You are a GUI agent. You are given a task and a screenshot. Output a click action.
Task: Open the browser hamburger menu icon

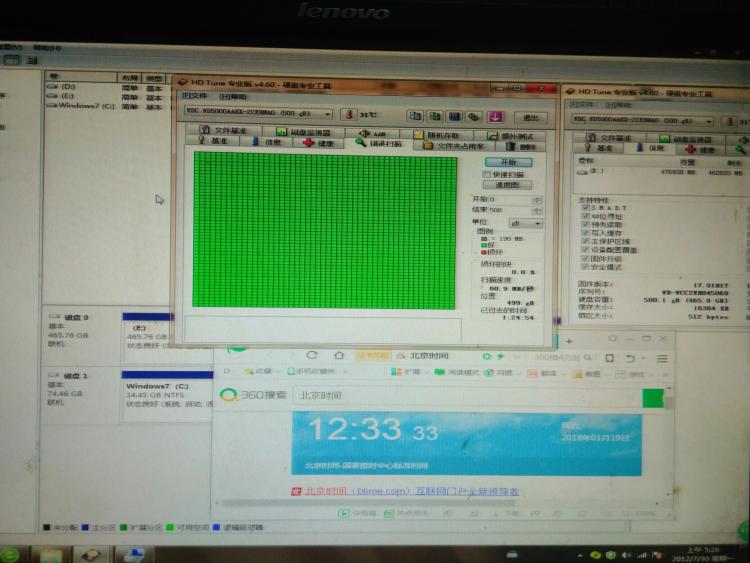pyautogui.click(x=662, y=358)
